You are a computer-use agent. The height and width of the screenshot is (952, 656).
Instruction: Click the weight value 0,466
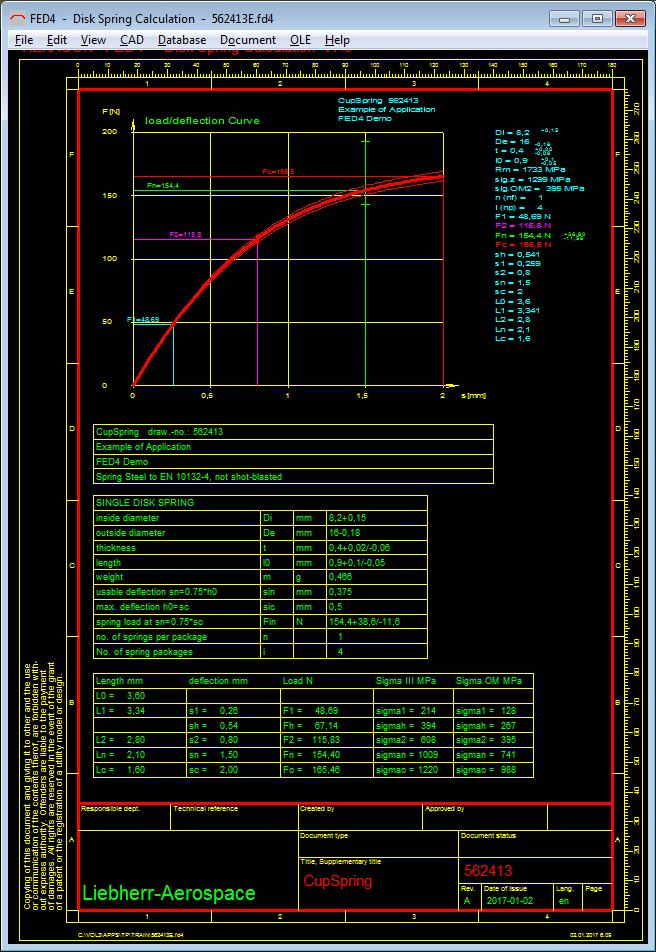[340, 577]
